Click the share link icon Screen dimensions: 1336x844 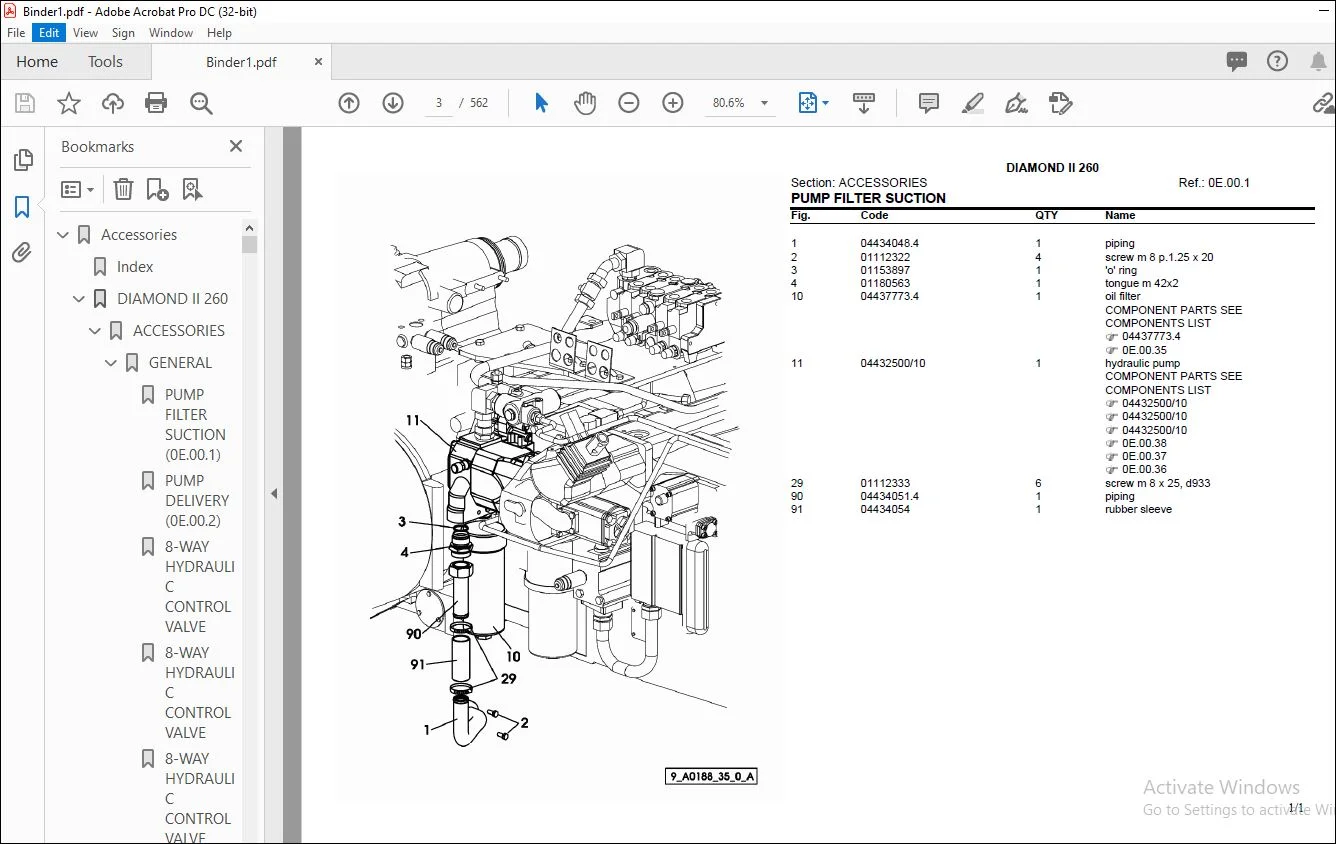pyautogui.click(x=1324, y=103)
